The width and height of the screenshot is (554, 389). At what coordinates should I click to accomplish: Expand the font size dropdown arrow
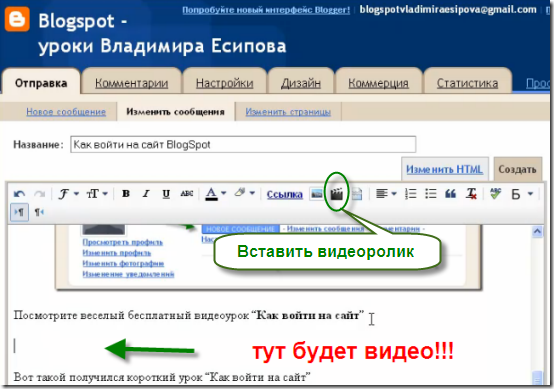[105, 194]
